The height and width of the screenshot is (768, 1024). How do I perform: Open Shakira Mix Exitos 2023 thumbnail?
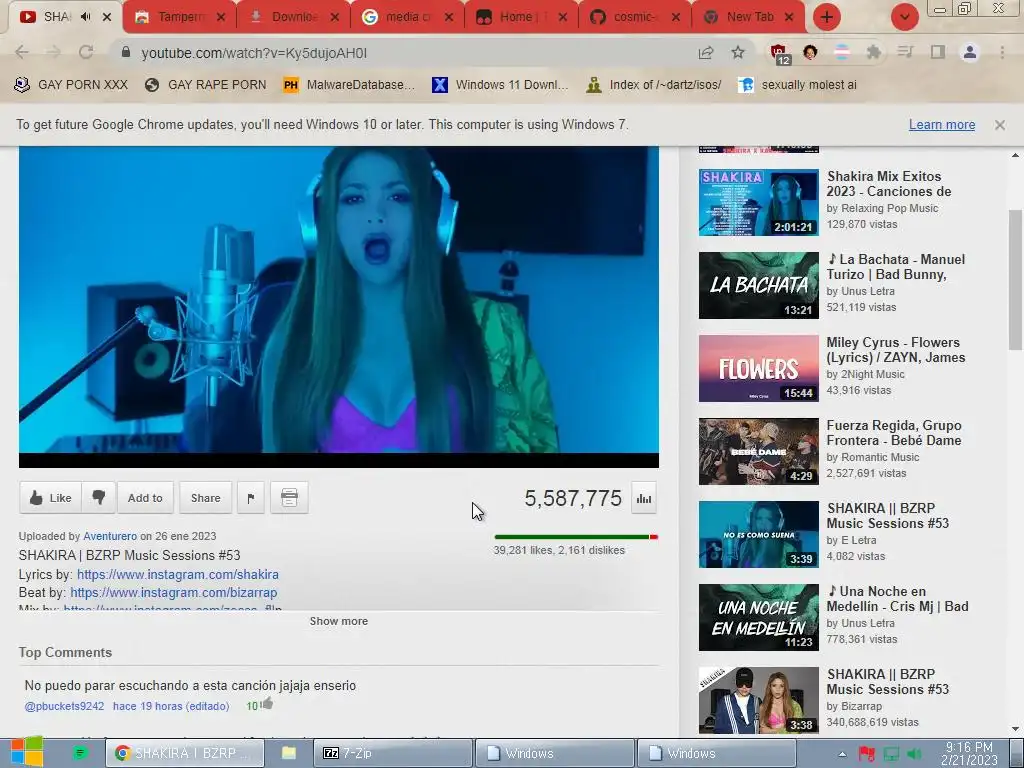point(758,202)
